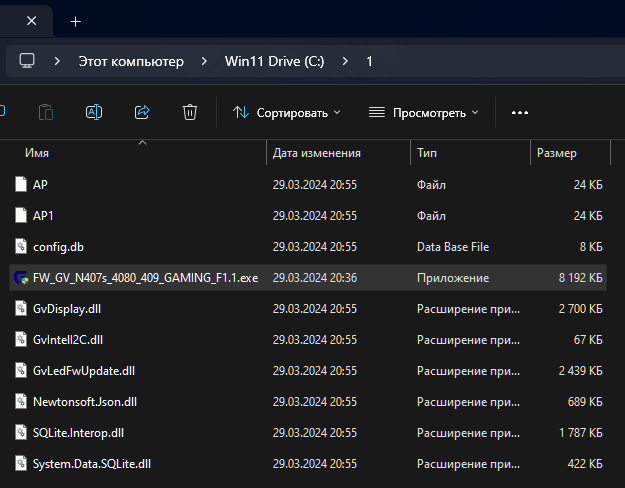
Task: Click the computer icon in address bar
Action: point(27,61)
